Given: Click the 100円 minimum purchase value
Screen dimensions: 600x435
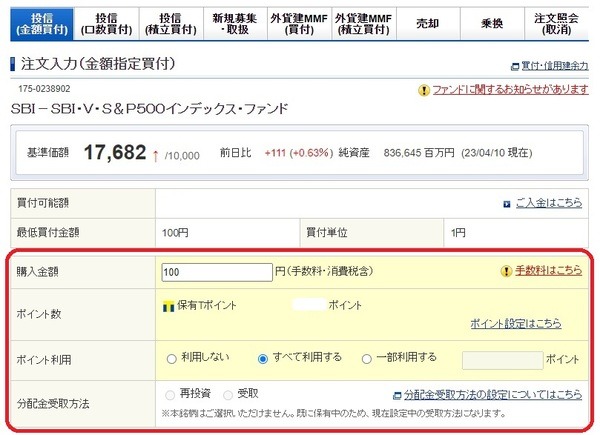Looking at the screenshot, I should click(175, 233).
